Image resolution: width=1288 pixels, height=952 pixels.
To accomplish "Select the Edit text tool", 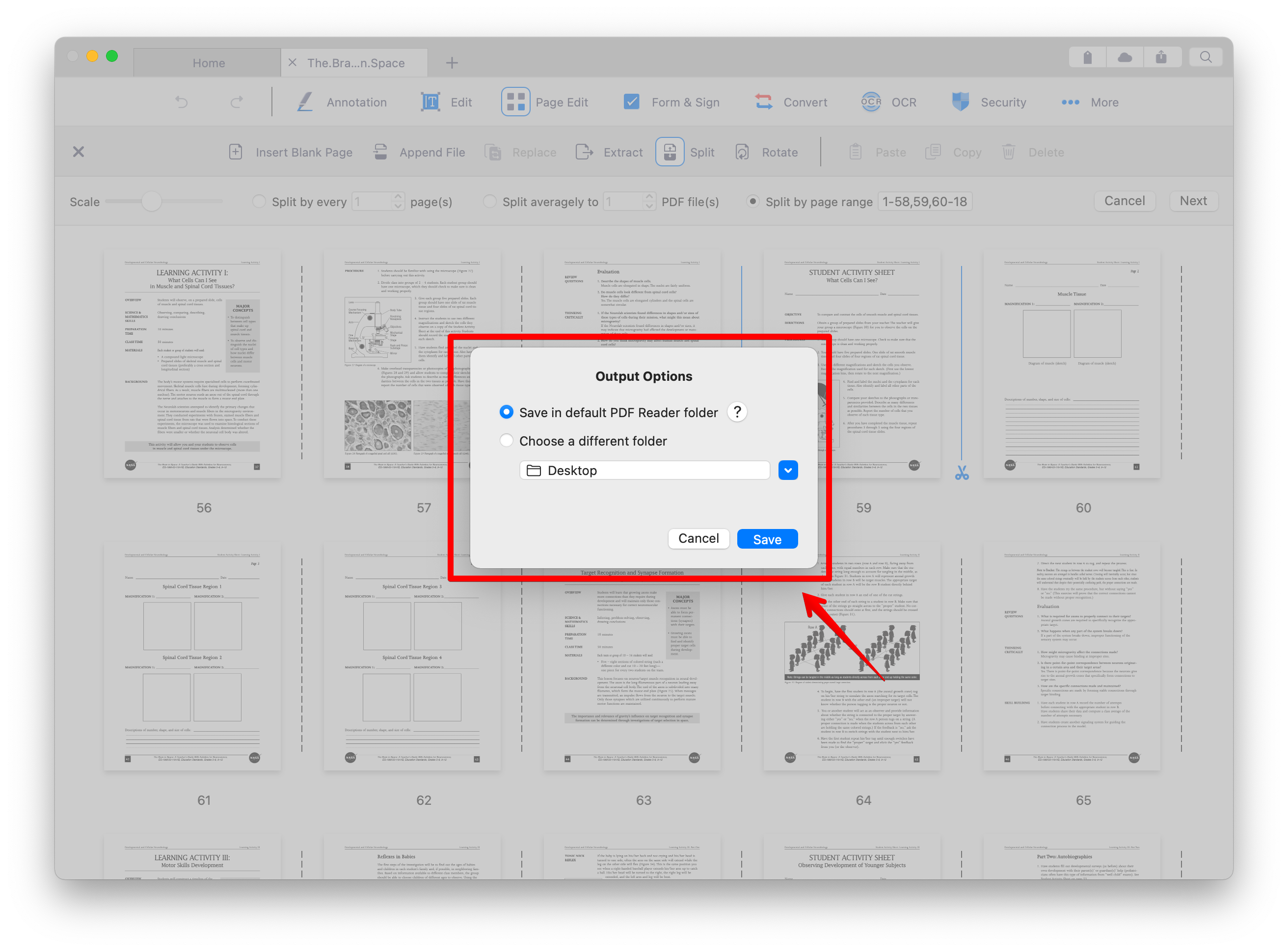I will pos(446,102).
